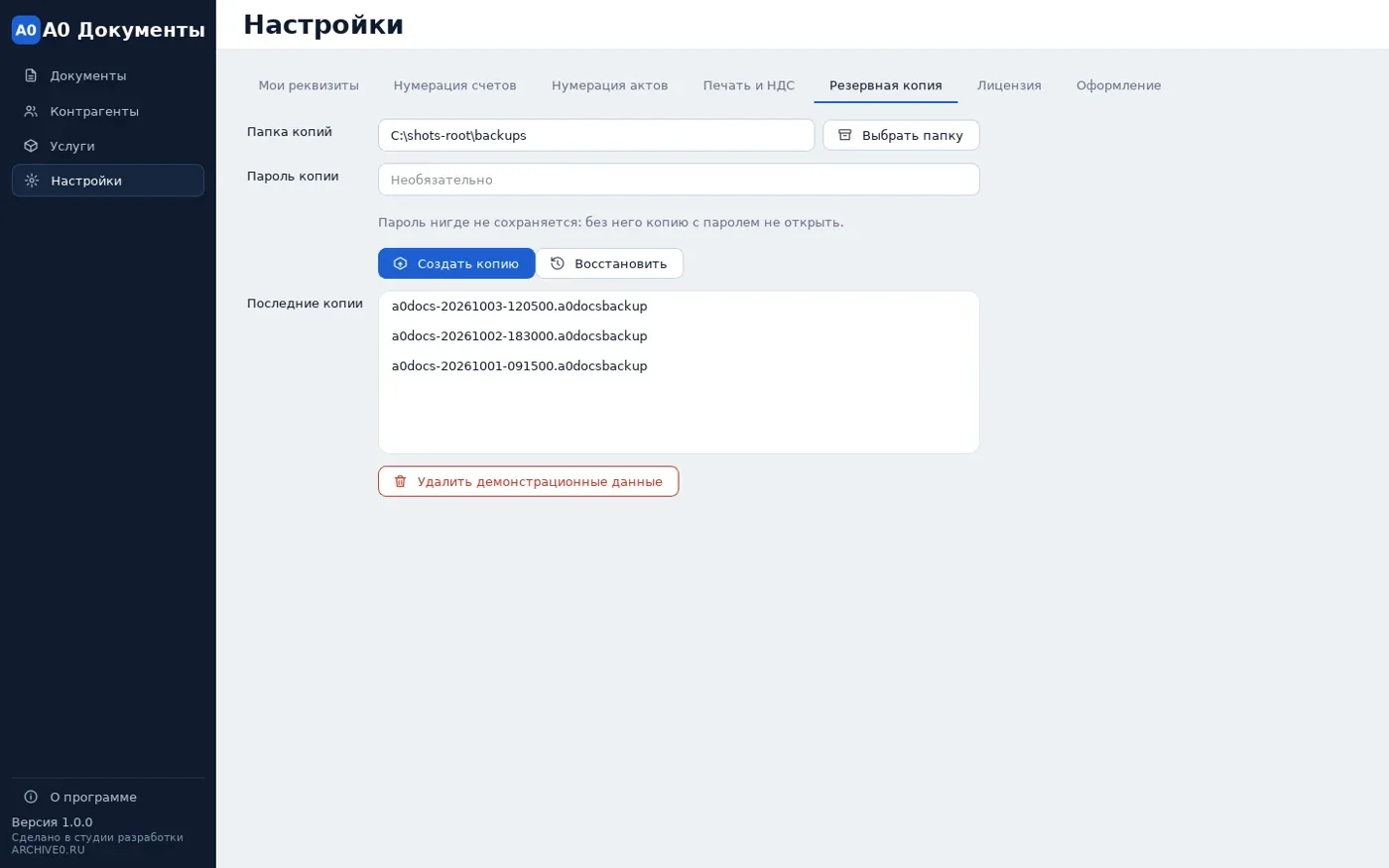This screenshot has height=868, width=1389.
Task: Click the password-not-saved hint text
Action: point(611,222)
